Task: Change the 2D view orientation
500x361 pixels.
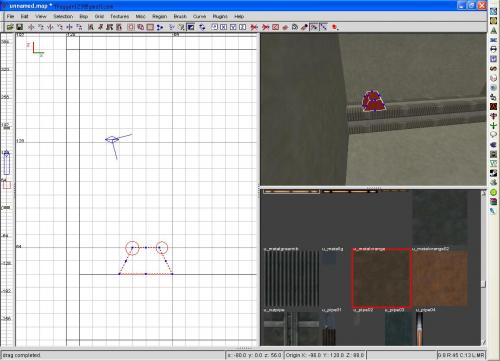Action: (172, 27)
